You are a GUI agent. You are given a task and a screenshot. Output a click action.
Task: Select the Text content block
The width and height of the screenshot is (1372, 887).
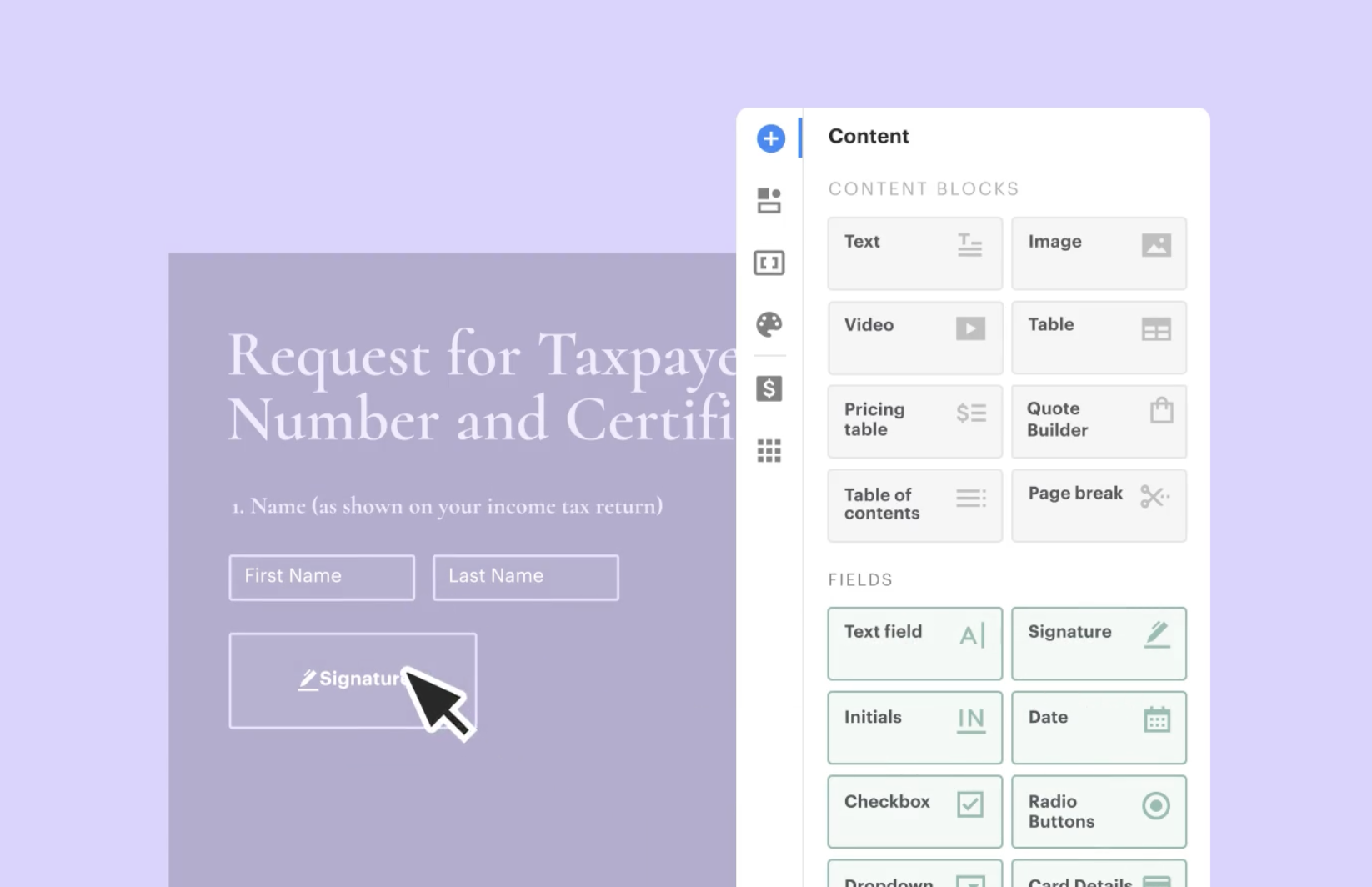coord(914,253)
